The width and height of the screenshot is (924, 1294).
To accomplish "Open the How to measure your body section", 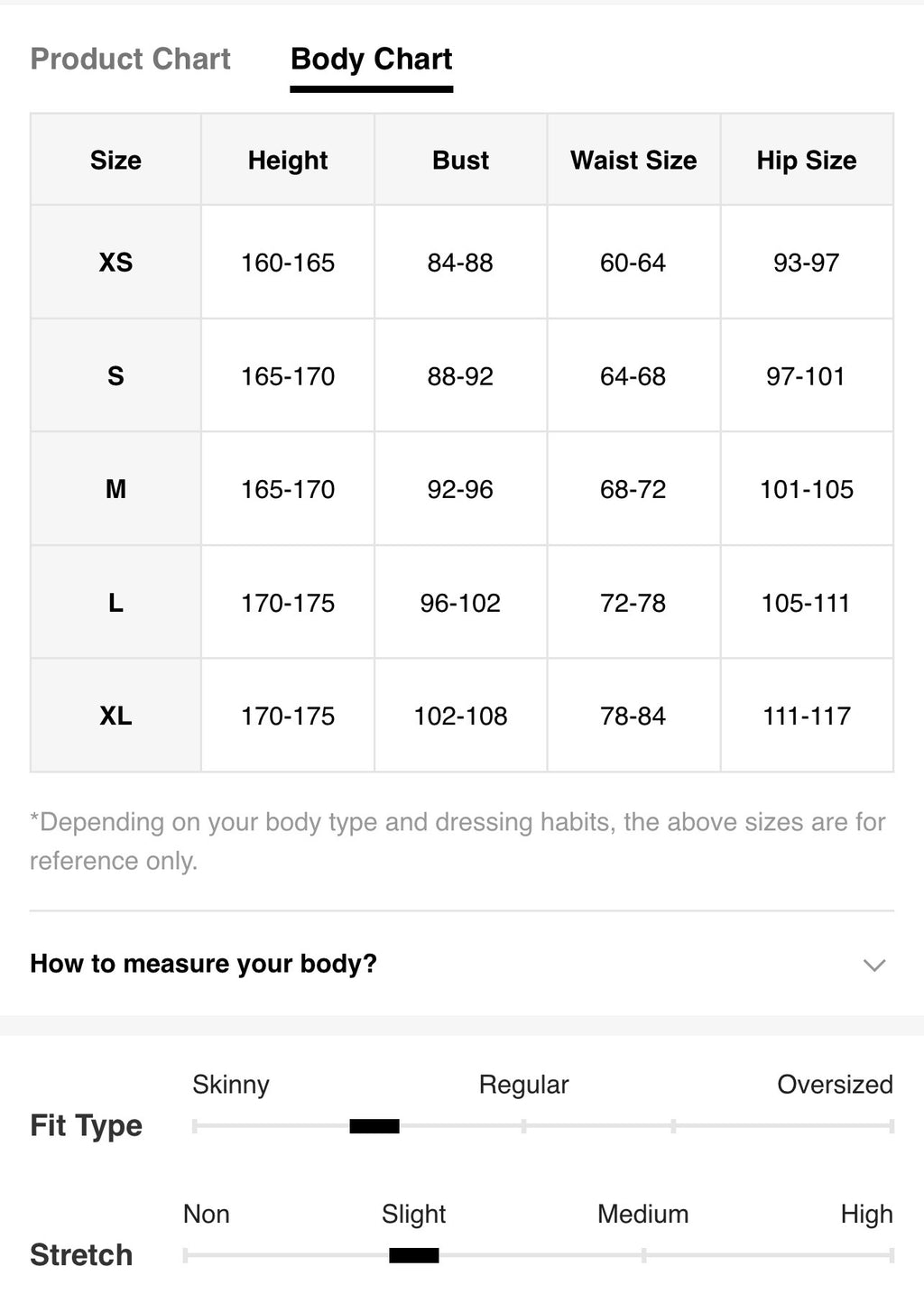I will (x=462, y=964).
